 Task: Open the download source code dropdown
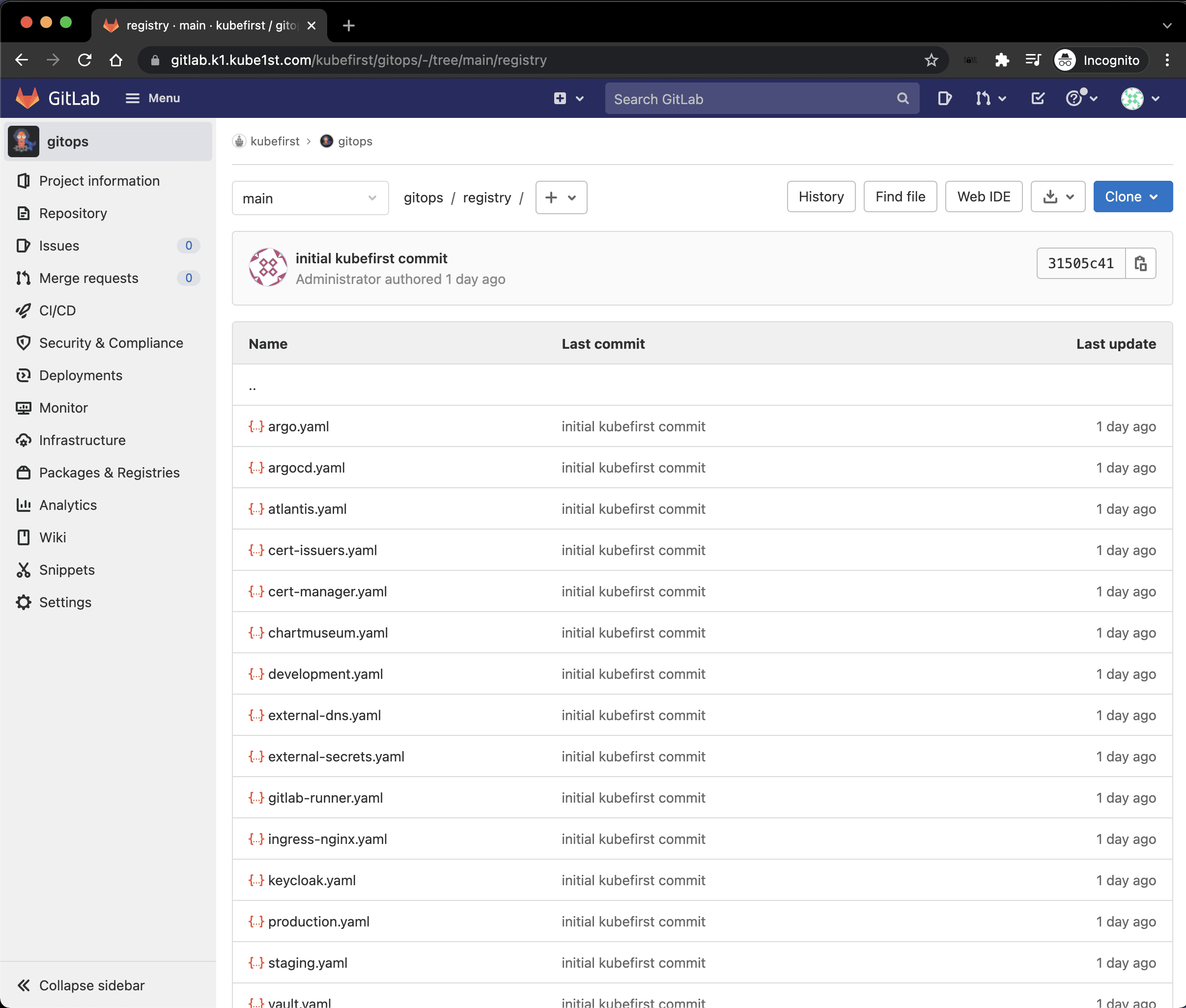coord(1058,196)
